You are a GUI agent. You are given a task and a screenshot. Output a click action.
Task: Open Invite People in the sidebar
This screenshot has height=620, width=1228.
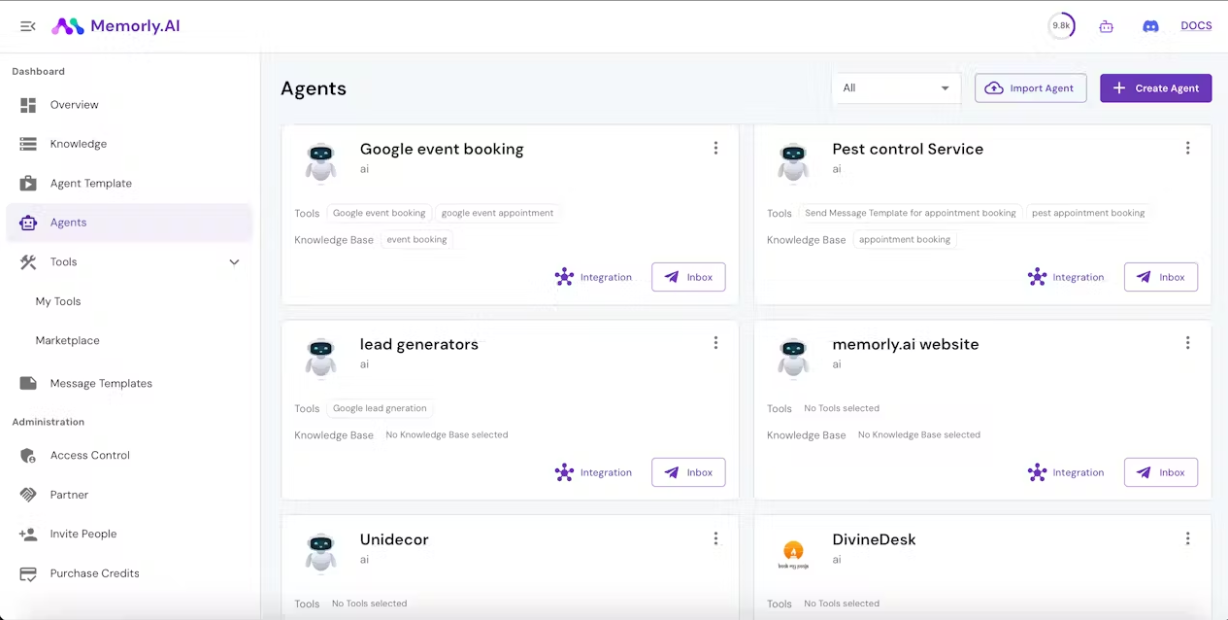pyautogui.click(x=129, y=534)
